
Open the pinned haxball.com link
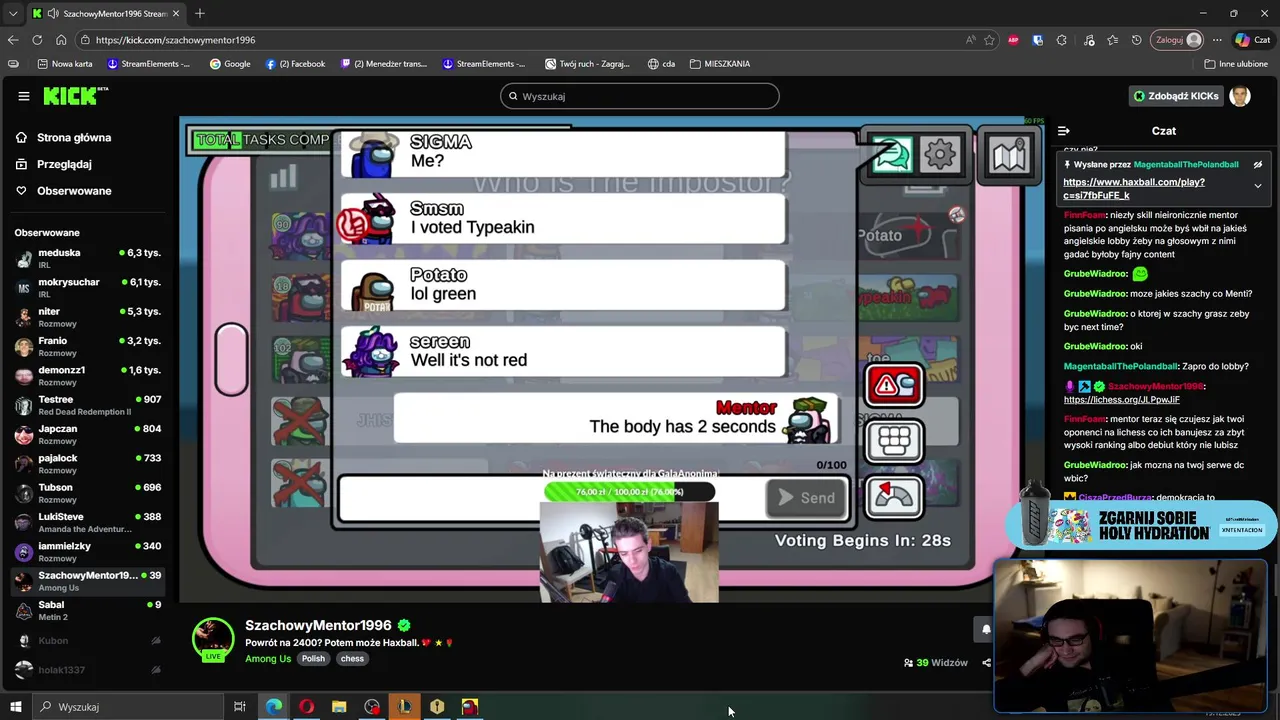pyautogui.click(x=1134, y=189)
